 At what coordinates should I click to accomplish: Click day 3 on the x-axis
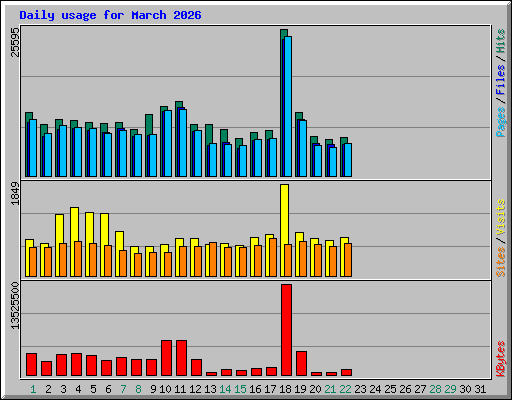coord(63,389)
